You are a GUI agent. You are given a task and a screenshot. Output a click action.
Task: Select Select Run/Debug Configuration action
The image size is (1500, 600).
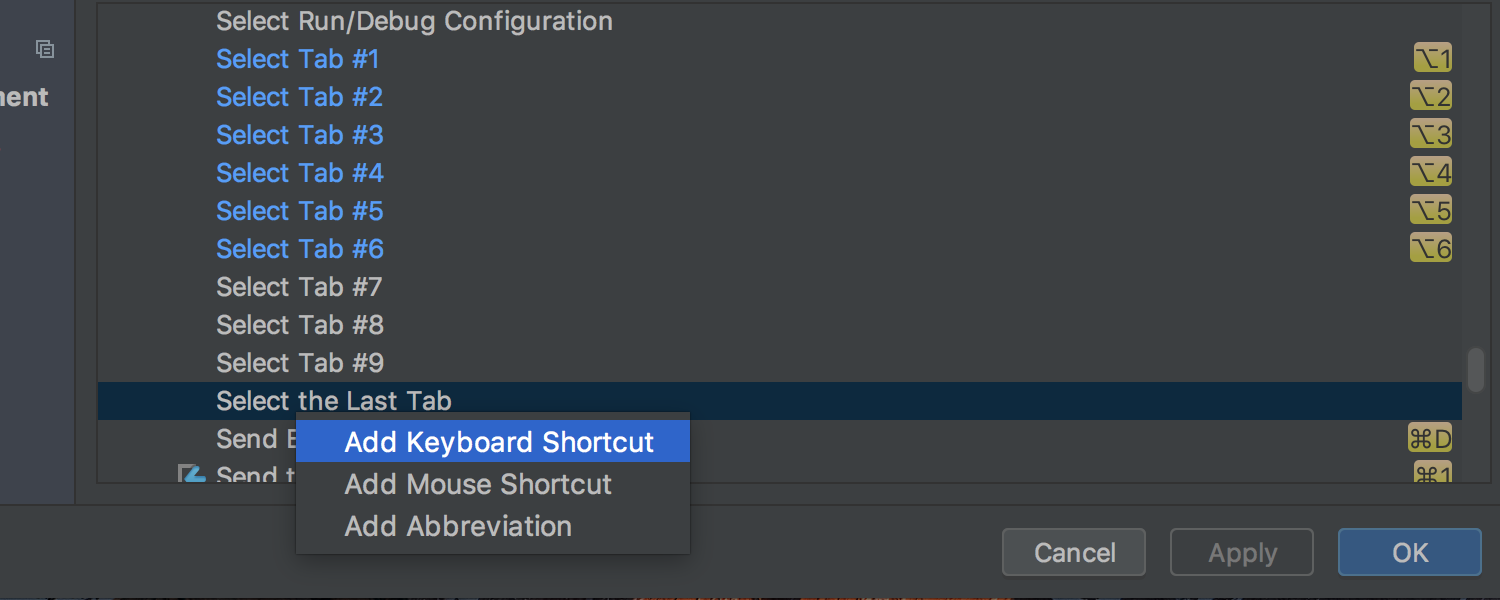click(x=414, y=21)
